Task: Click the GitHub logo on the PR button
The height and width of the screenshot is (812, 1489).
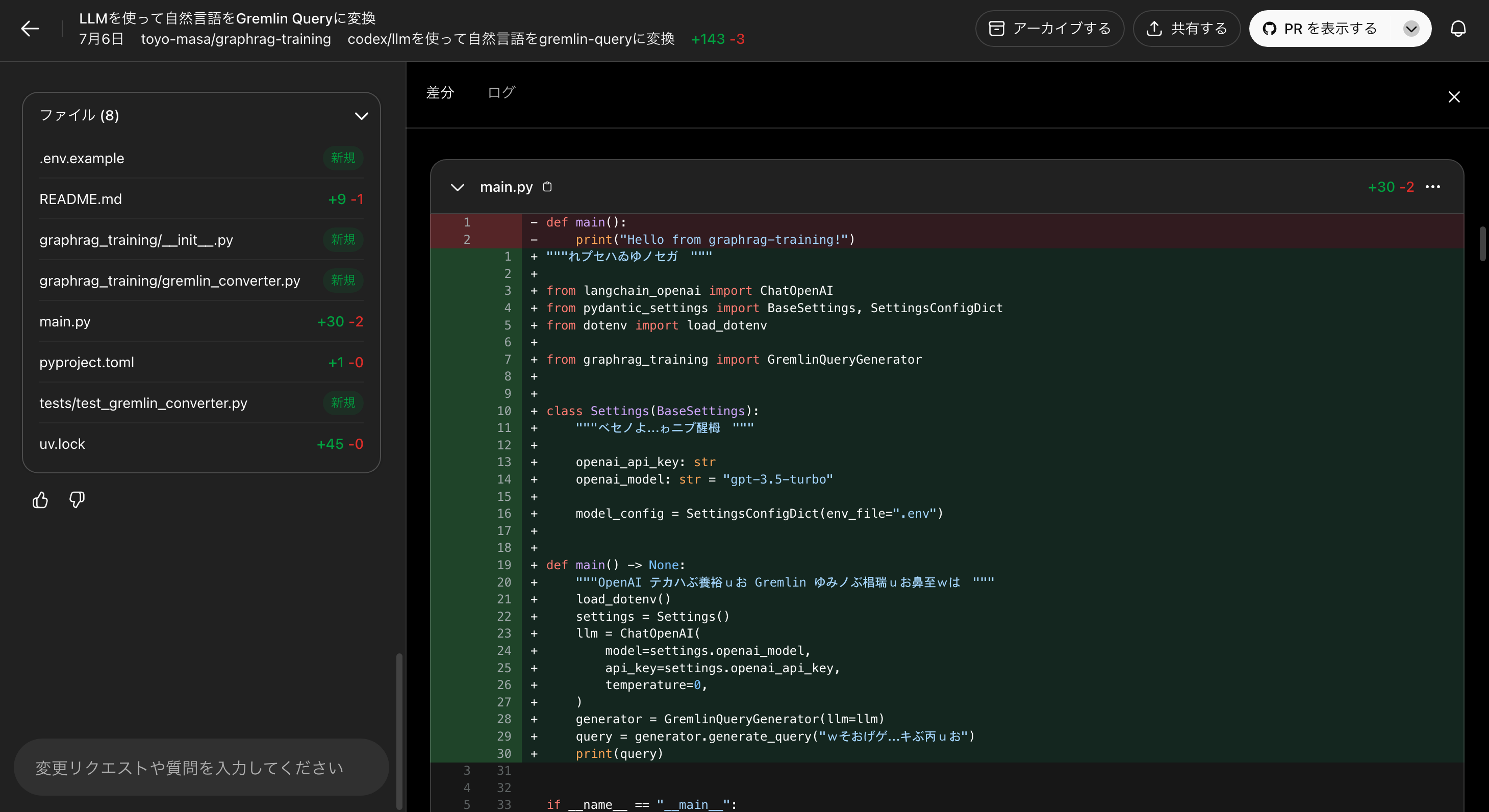Action: tap(1269, 28)
